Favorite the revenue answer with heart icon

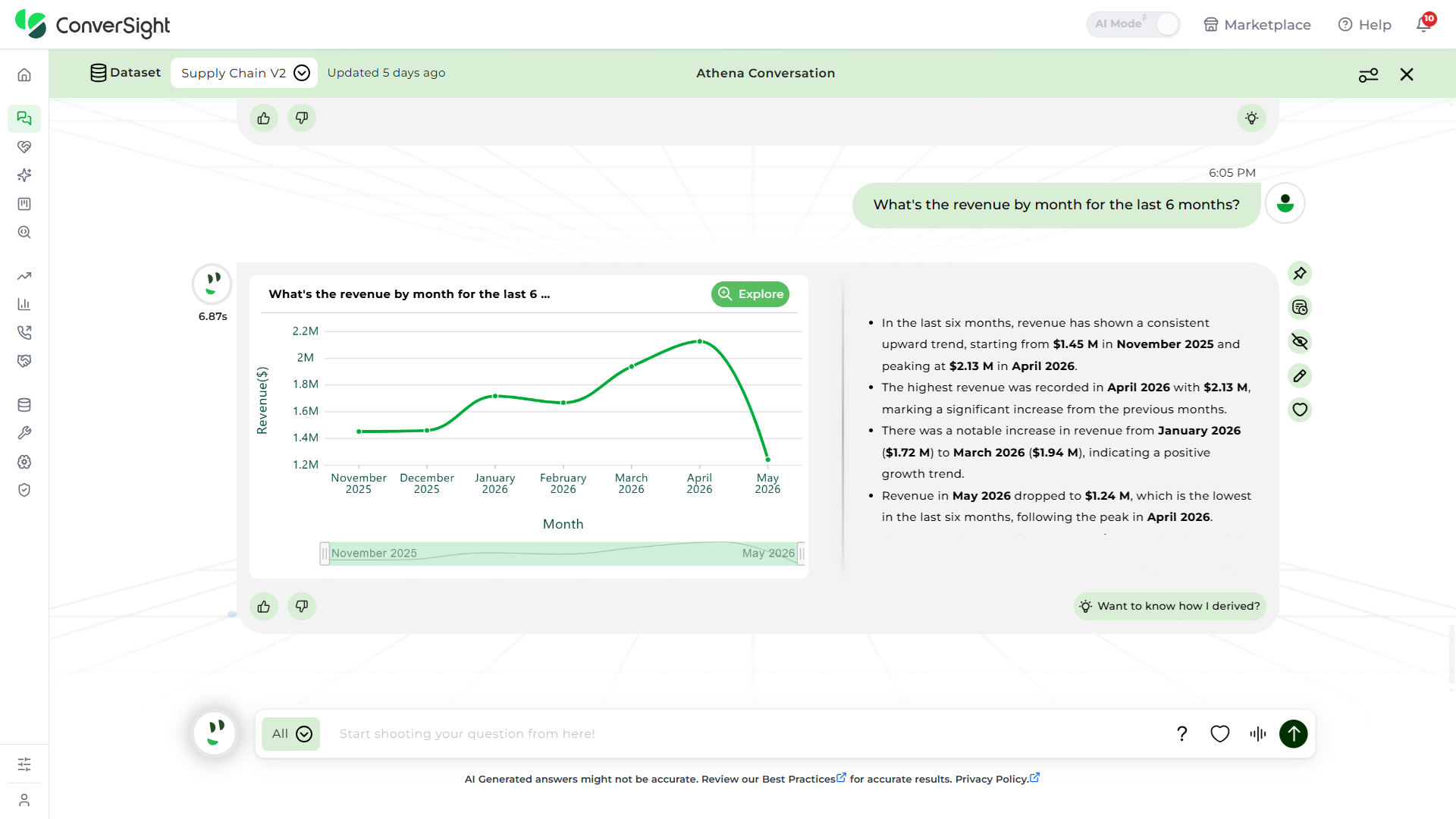[1300, 409]
